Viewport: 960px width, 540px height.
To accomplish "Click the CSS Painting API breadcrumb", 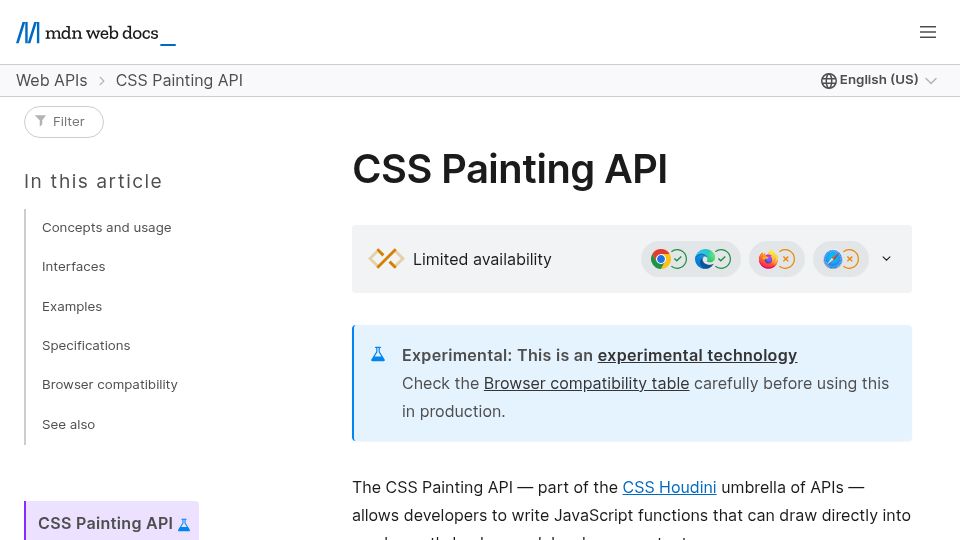I will [179, 80].
